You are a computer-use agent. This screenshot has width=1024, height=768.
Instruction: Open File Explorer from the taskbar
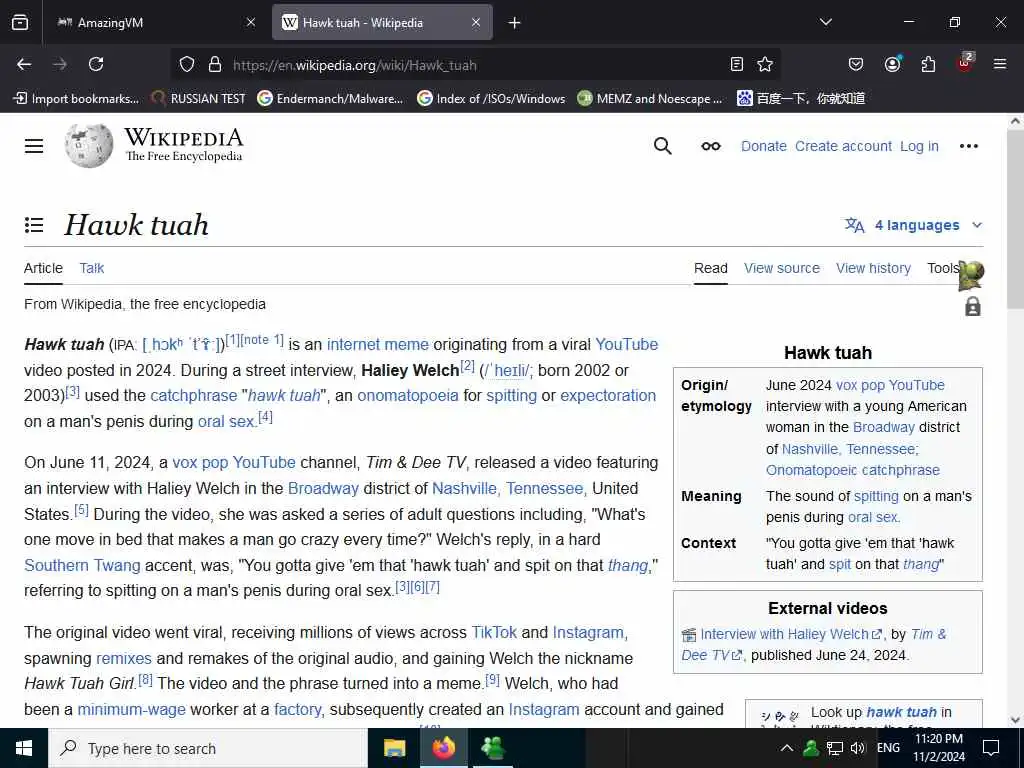pyautogui.click(x=394, y=748)
